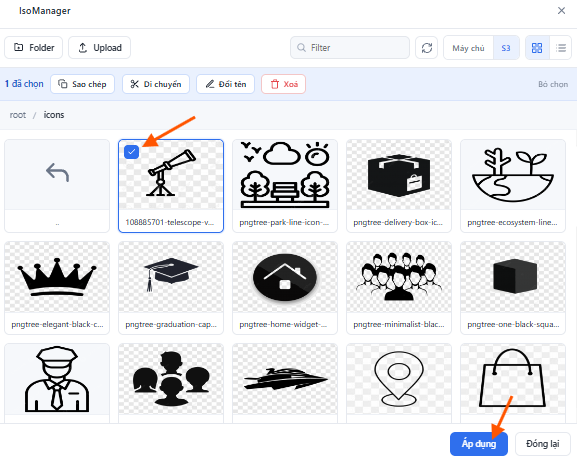Select the pngtree-graduation-cap thumbnail
Viewport: 577px width, 462px height.
point(171,288)
